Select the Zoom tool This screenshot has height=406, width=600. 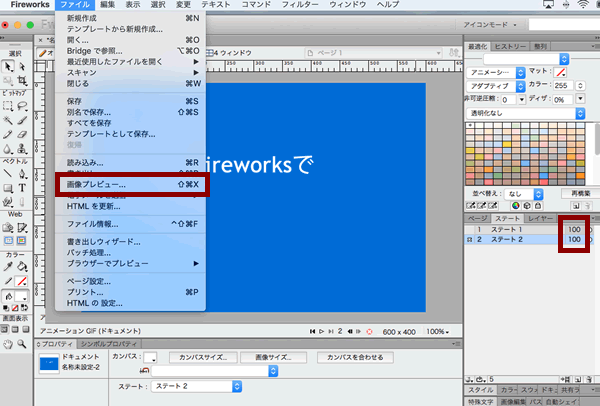coord(22,344)
